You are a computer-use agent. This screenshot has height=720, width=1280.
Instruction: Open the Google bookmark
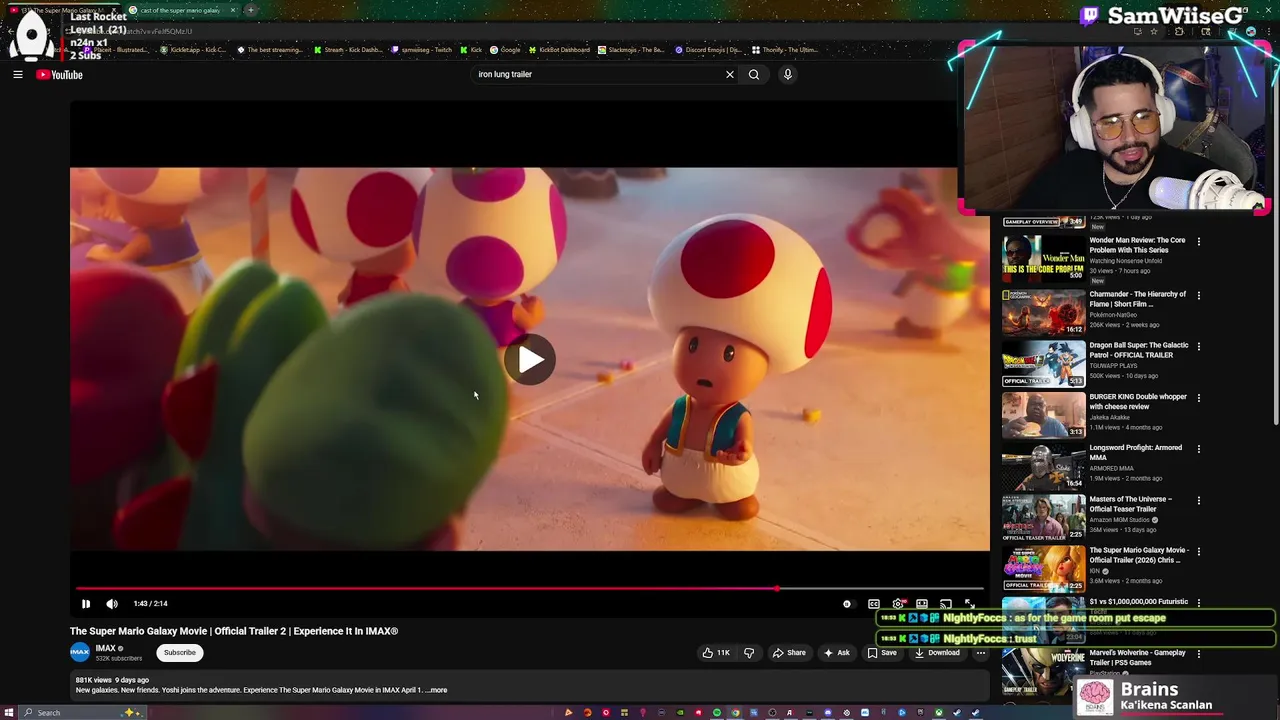[505, 50]
